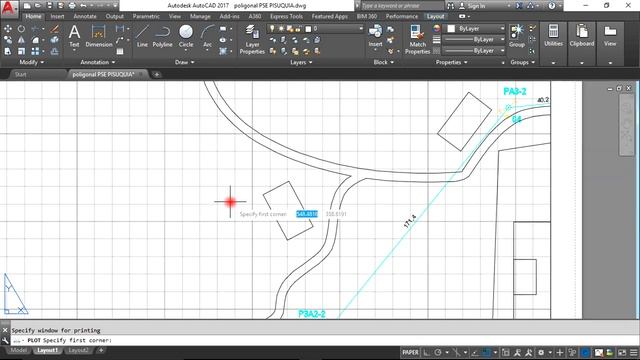Click the Table icon in Annotation panel
Viewport: 640px width, 360px height.
(x=120, y=51)
